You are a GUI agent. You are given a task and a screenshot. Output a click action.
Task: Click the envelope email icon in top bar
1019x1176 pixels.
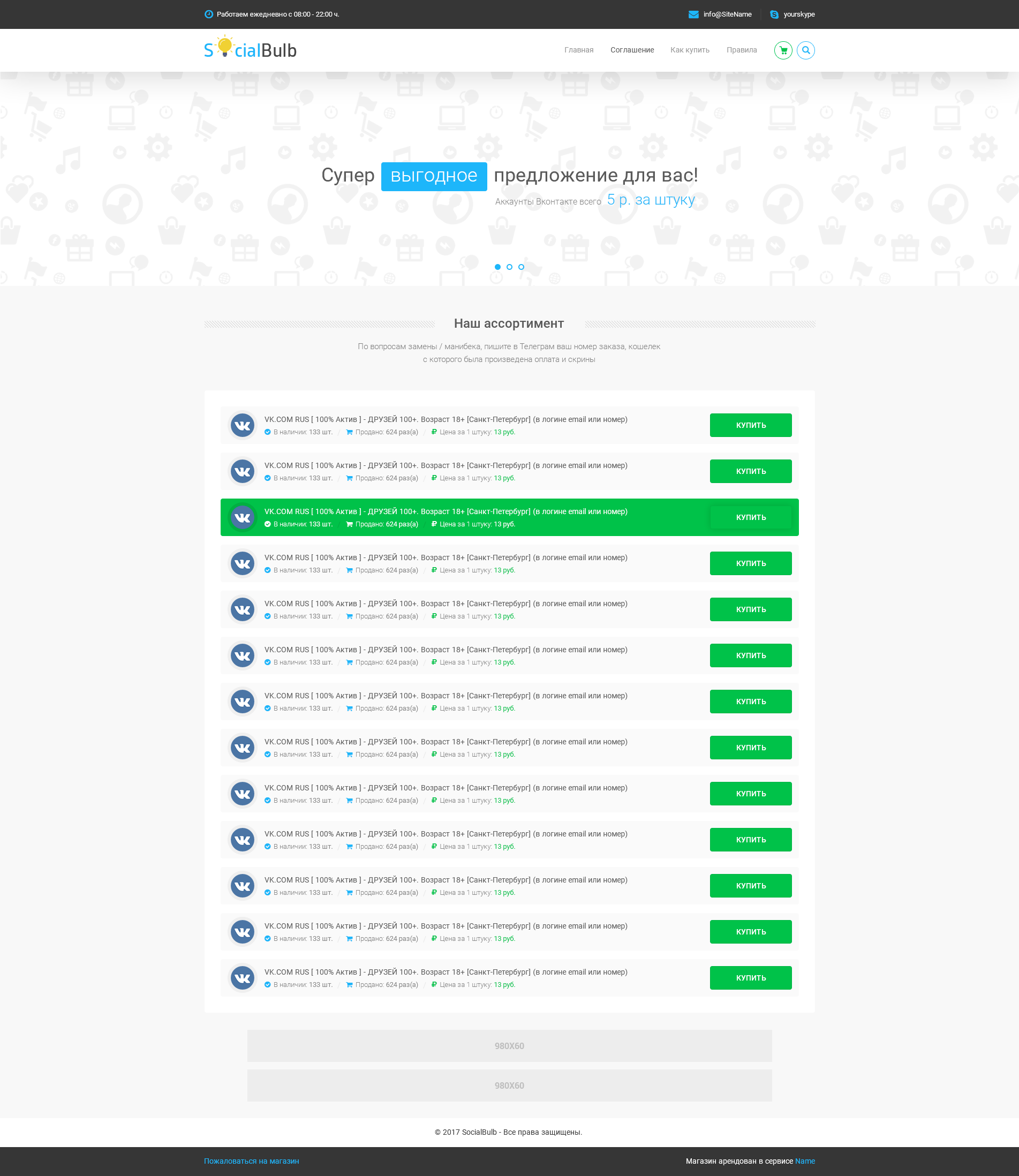tap(693, 14)
